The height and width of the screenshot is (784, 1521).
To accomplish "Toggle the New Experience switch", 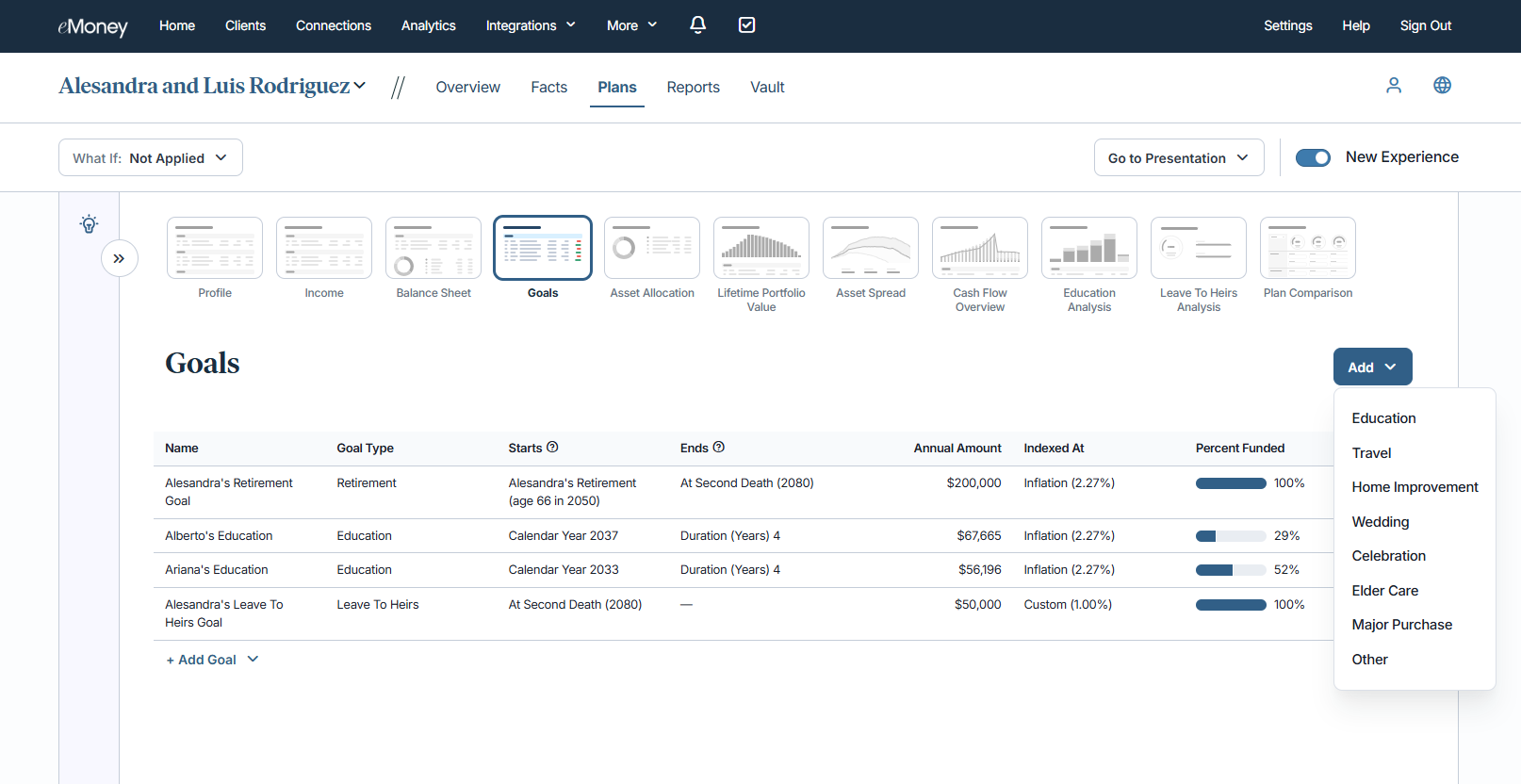I will coord(1313,157).
